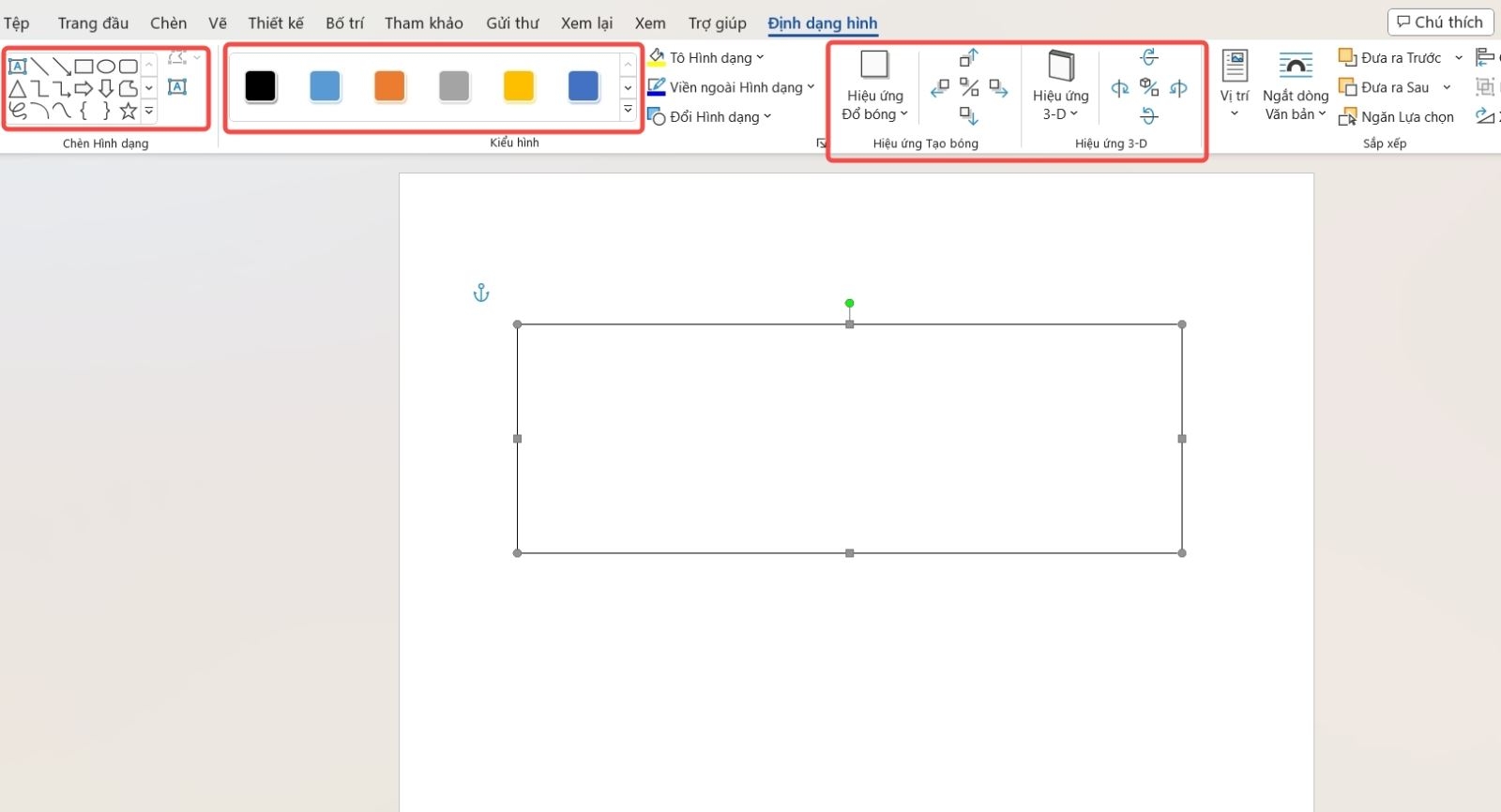Viewport: 1501px width, 812px height.
Task: Apply the yellow shape style
Action: click(x=519, y=86)
